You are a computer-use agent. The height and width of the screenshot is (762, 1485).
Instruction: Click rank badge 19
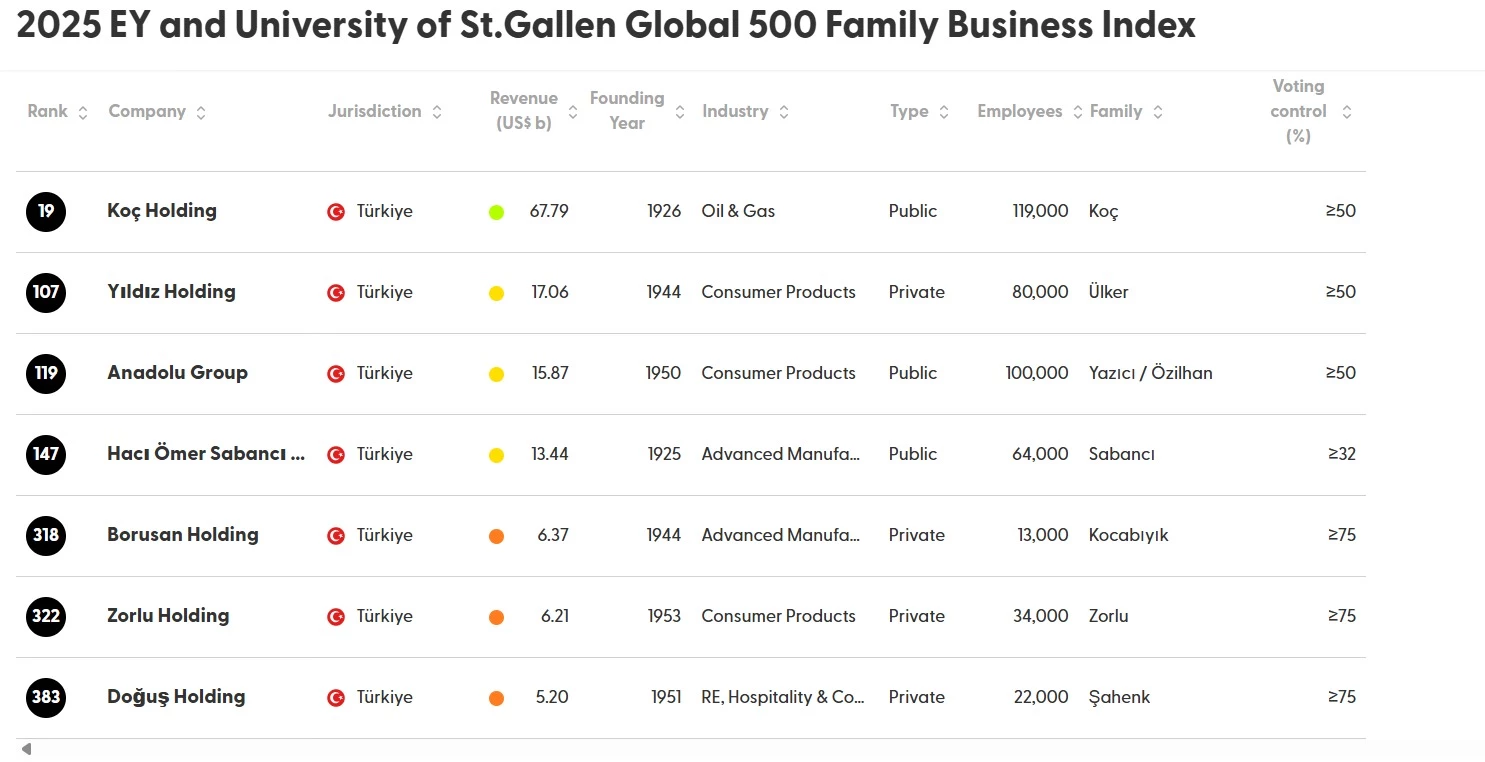tap(46, 211)
